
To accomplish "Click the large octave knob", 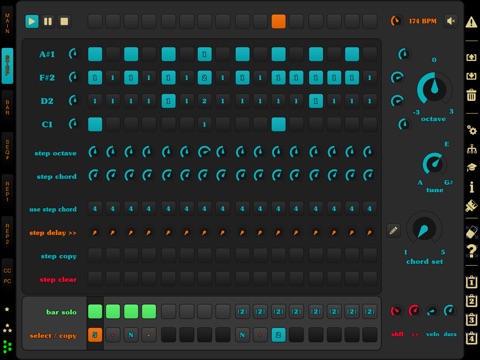I will [x=434, y=89].
